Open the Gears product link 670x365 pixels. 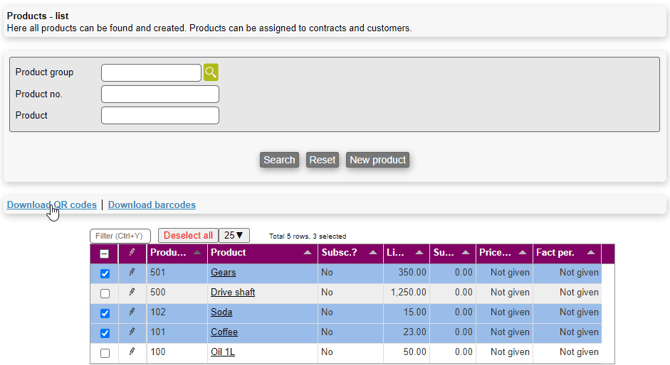tap(223, 272)
